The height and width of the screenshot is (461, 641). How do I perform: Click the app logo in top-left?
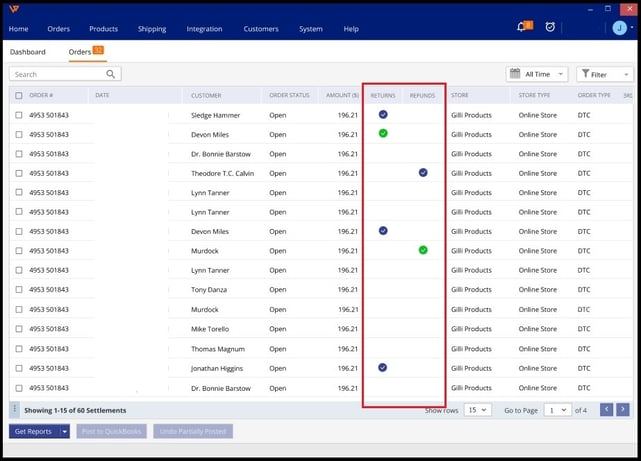pyautogui.click(x=14, y=9)
